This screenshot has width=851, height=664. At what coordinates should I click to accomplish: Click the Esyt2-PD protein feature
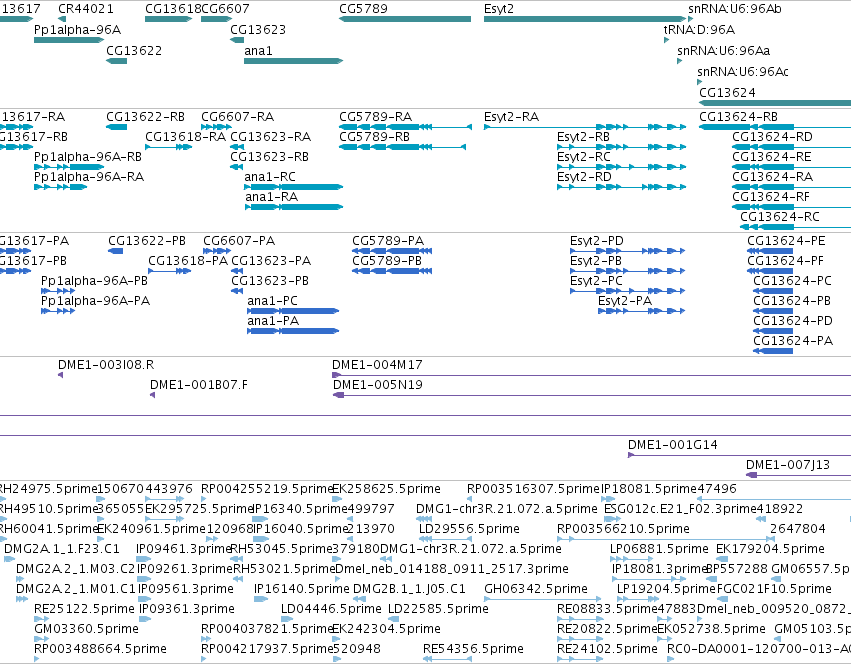tap(627, 251)
